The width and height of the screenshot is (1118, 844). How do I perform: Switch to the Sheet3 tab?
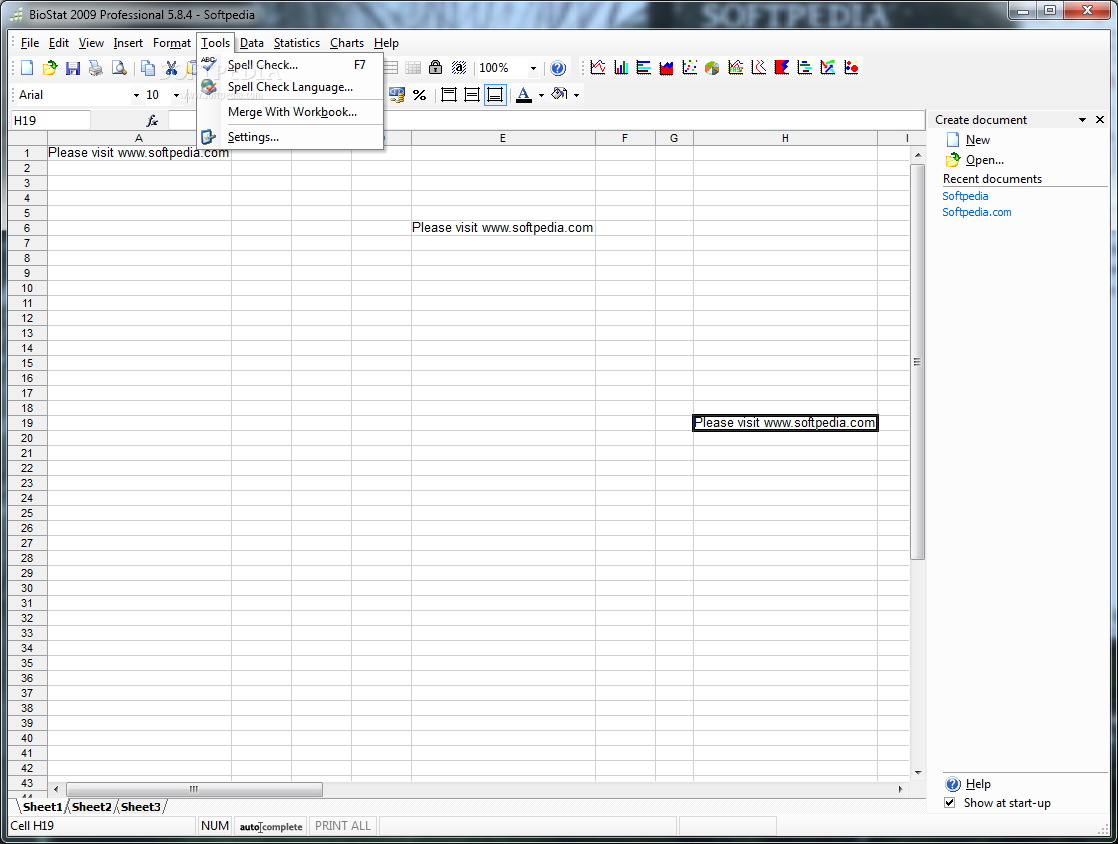(140, 807)
